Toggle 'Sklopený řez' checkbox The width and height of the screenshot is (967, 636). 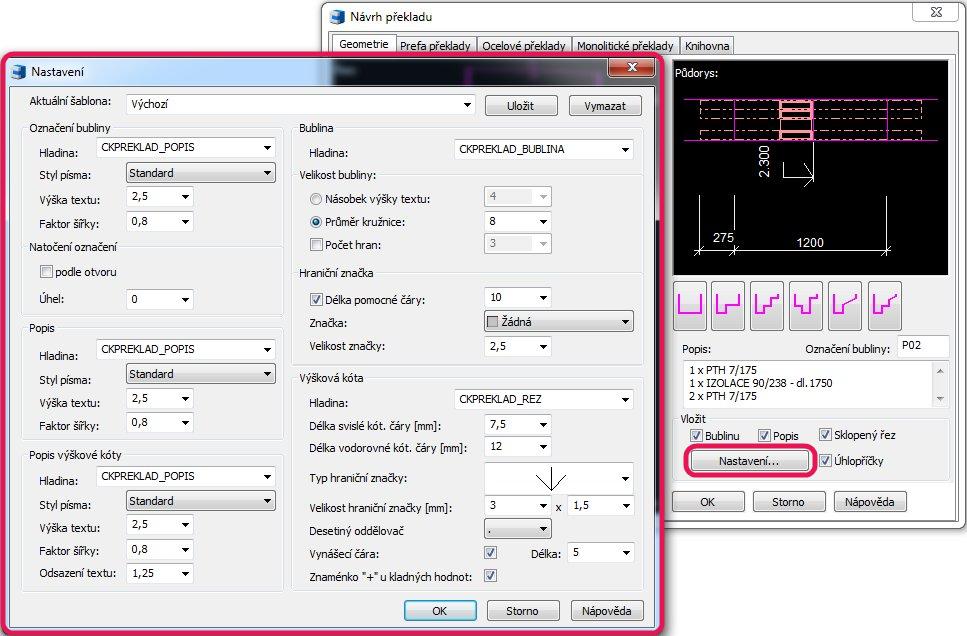click(x=825, y=434)
